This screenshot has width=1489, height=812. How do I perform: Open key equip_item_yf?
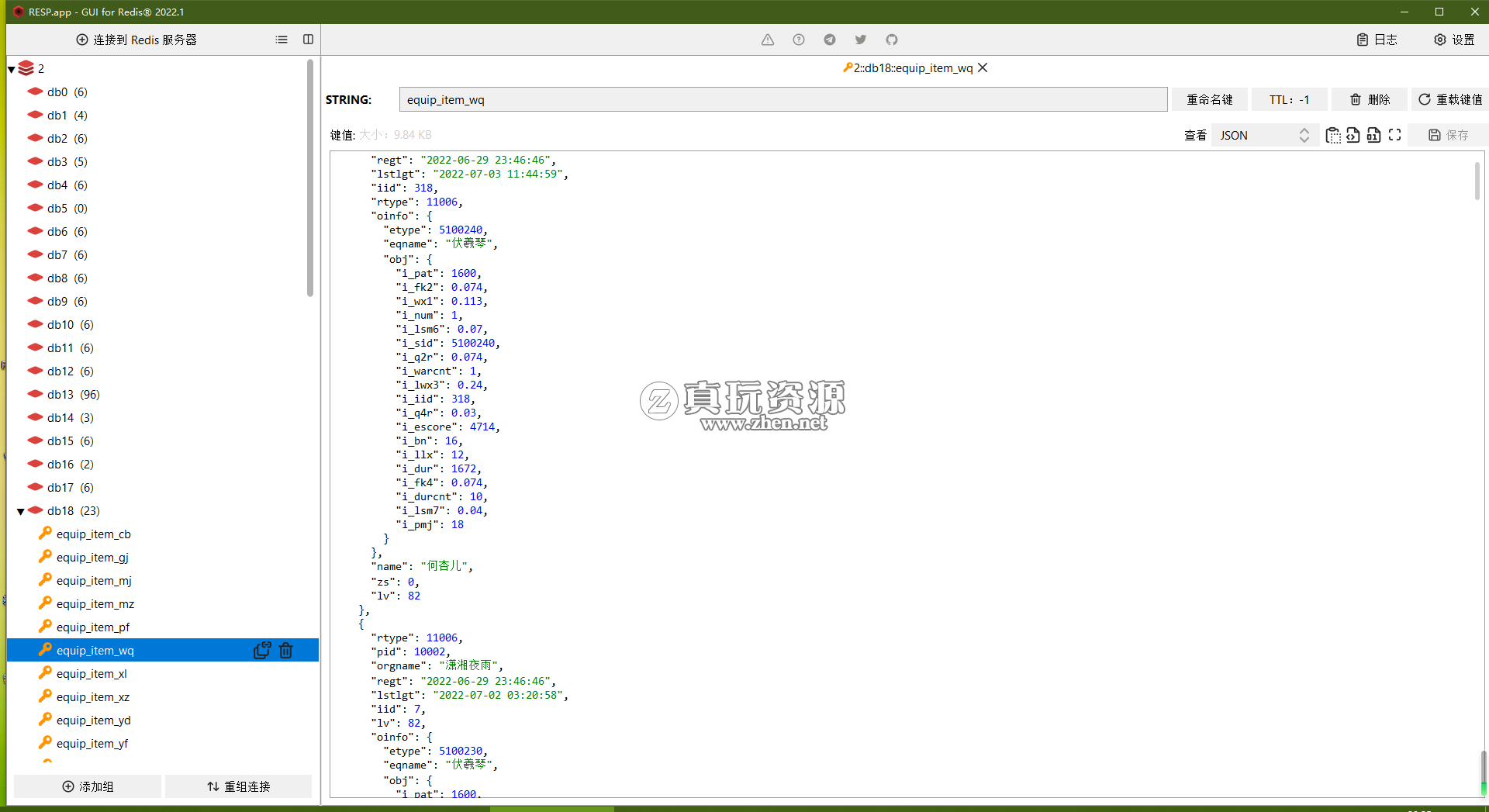point(92,743)
